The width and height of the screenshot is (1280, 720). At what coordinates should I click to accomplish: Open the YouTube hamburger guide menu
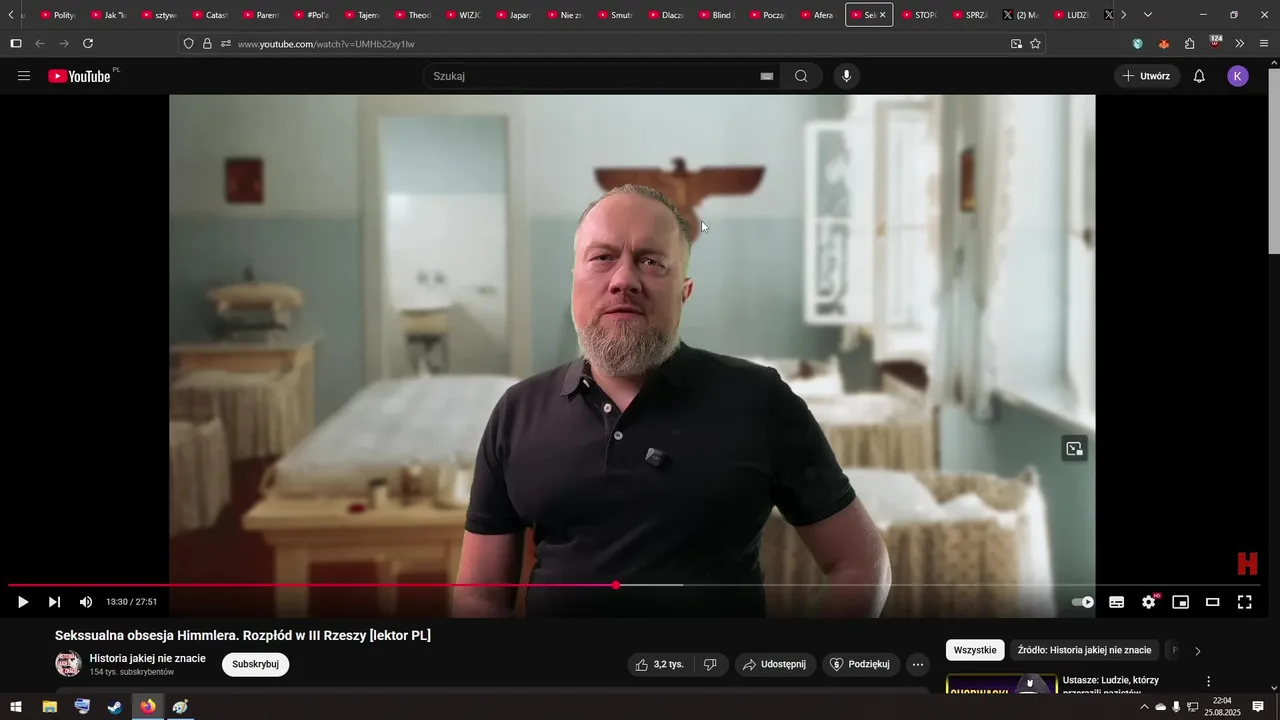[x=24, y=76]
